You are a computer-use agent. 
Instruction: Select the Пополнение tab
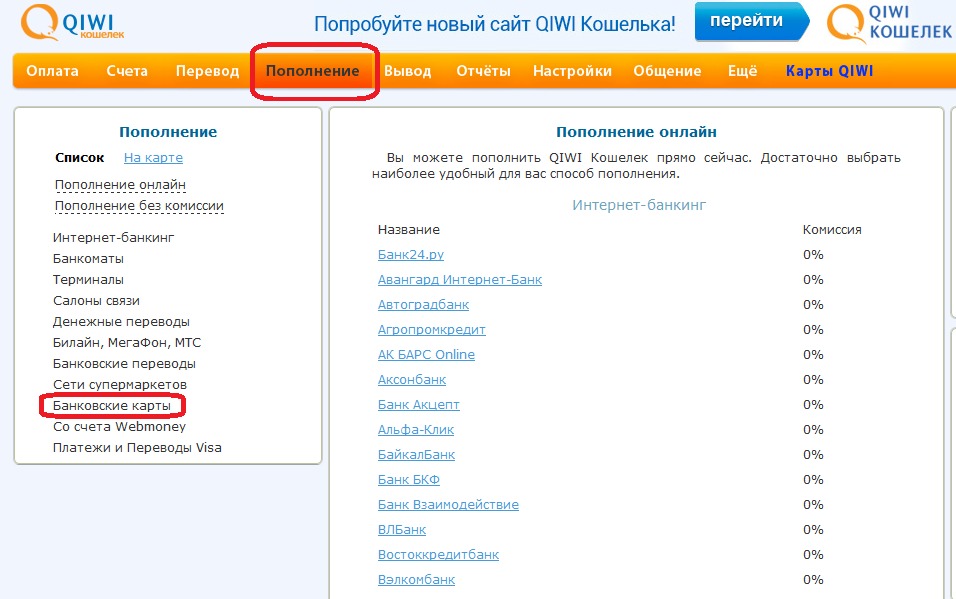coord(312,71)
